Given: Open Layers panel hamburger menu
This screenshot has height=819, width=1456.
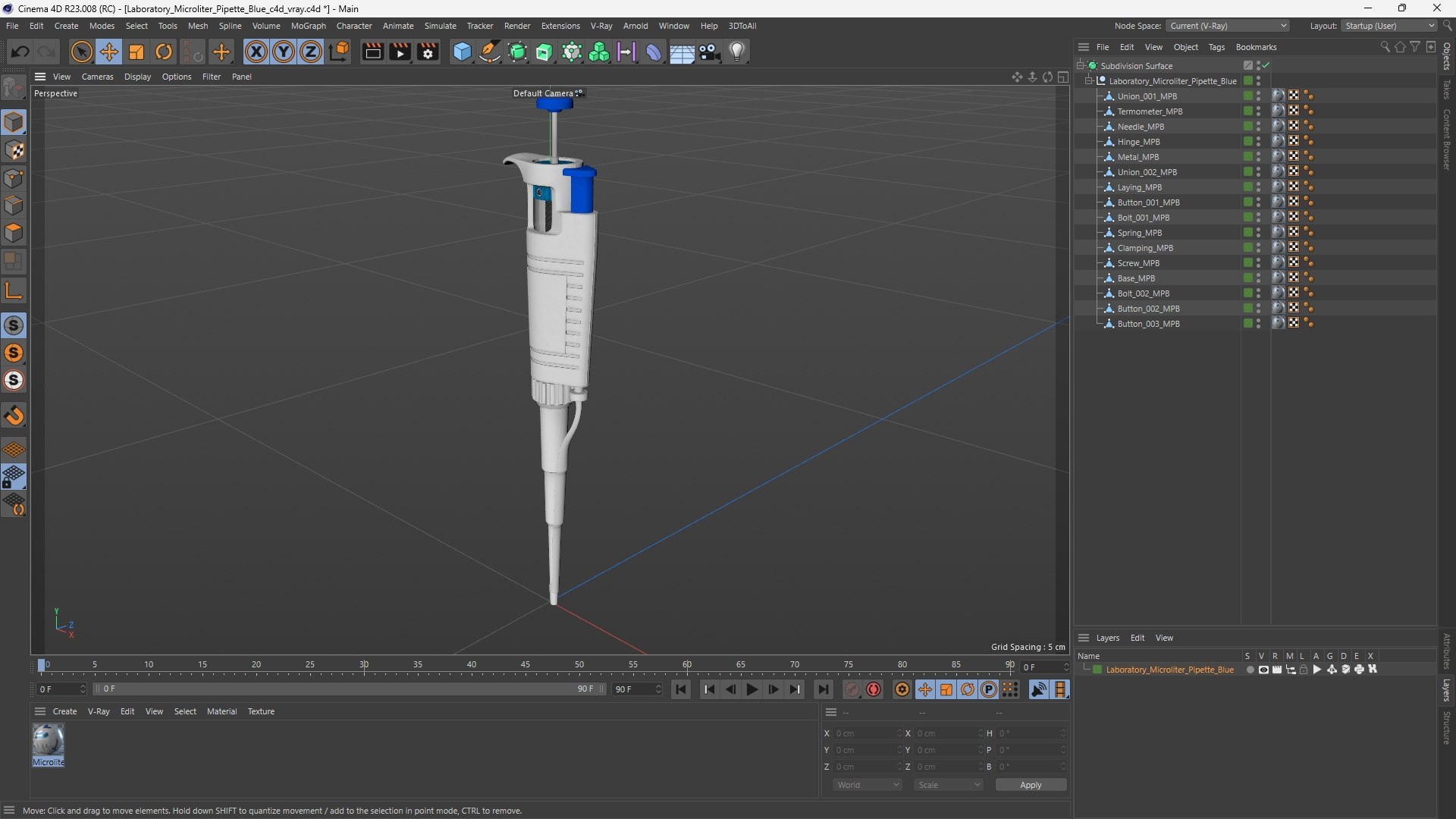Looking at the screenshot, I should 1084,638.
